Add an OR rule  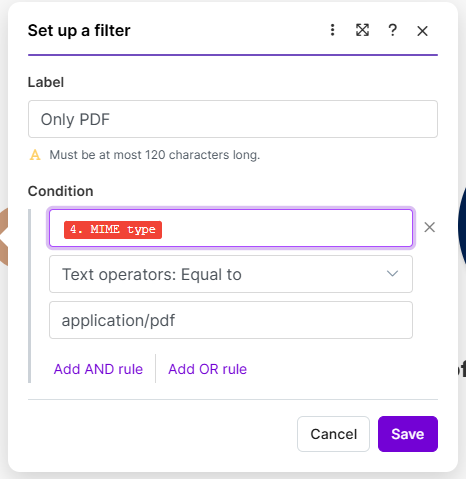[207, 369]
